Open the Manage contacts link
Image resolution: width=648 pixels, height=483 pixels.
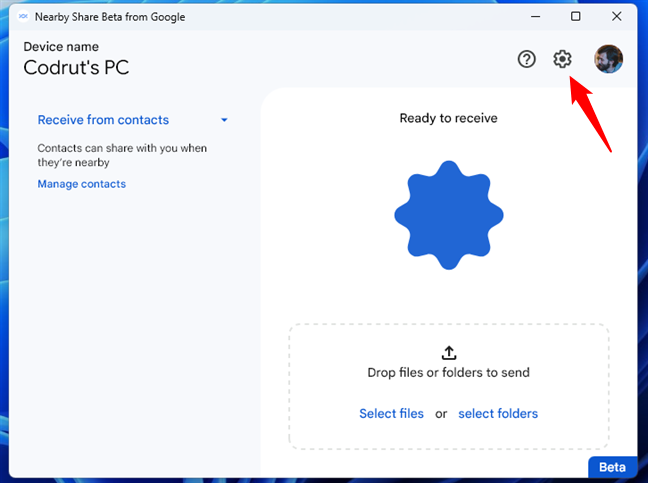[82, 184]
